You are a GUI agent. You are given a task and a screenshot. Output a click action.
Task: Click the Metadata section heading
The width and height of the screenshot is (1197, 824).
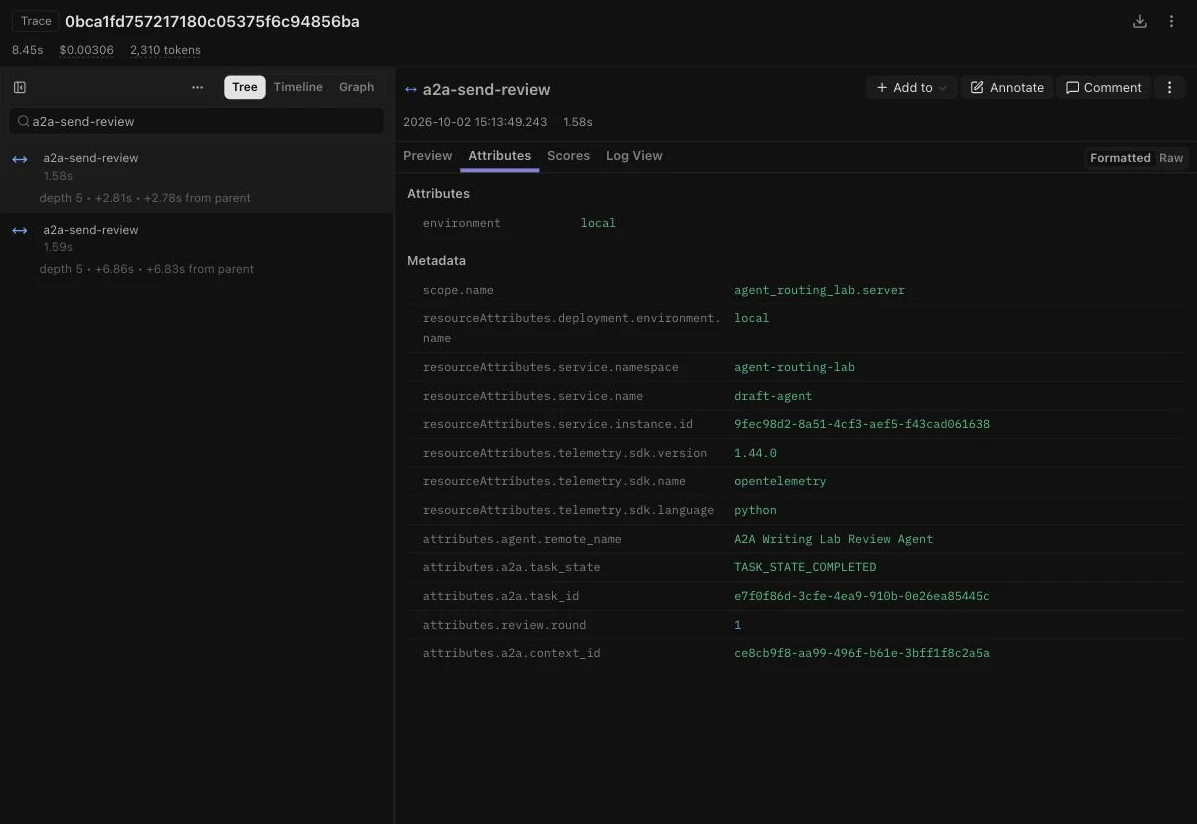pyautogui.click(x=436, y=260)
